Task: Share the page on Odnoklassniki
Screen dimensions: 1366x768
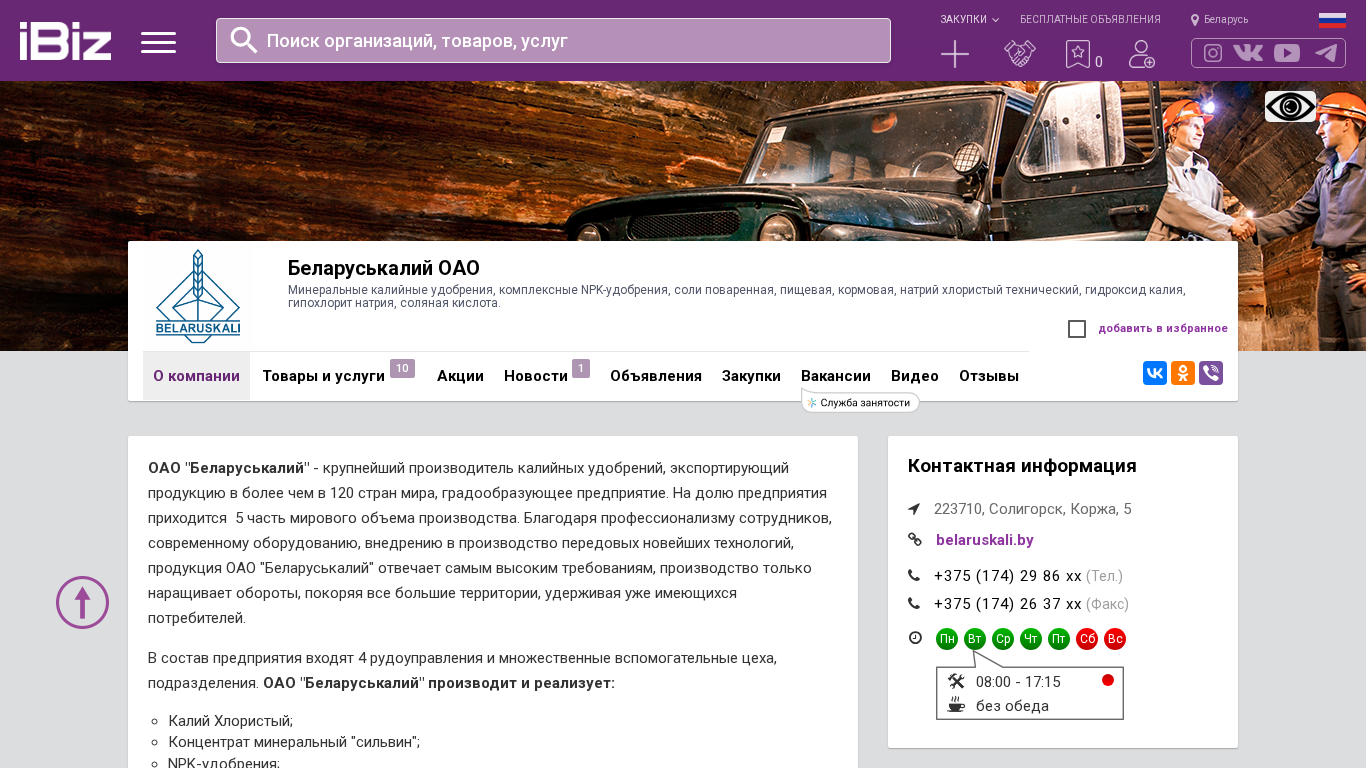Action: tap(1183, 373)
